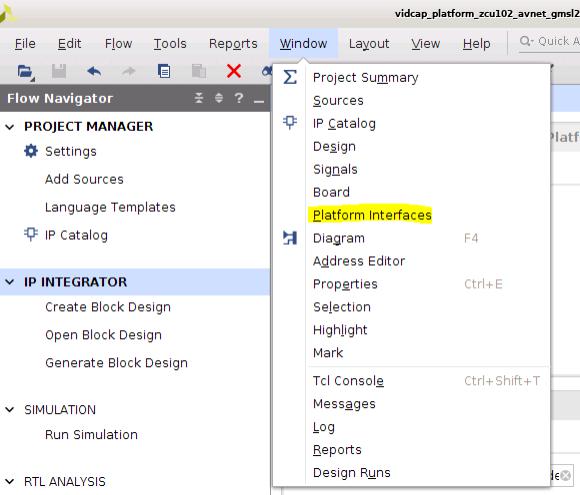Image resolution: width=580 pixels, height=495 pixels.
Task: Click the IP Catalog chip icon in Flow Navigator
Action: click(x=31, y=234)
